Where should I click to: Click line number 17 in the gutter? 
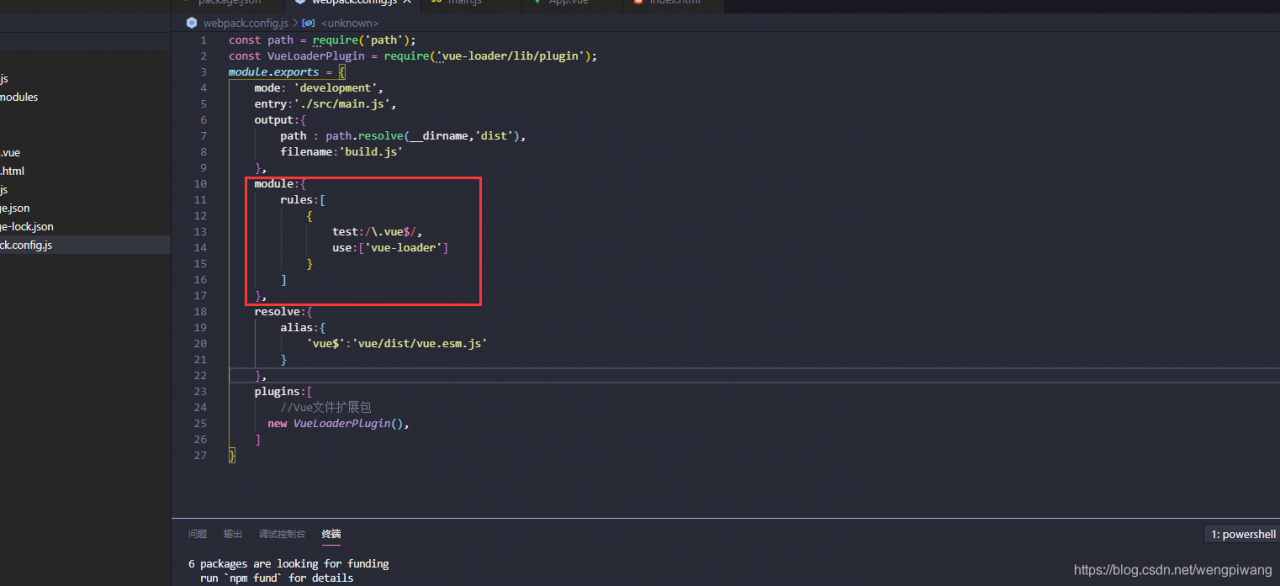tap(201, 296)
